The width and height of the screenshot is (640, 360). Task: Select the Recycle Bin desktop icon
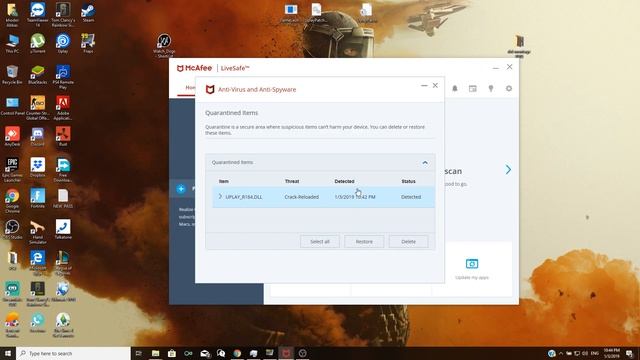pos(12,74)
